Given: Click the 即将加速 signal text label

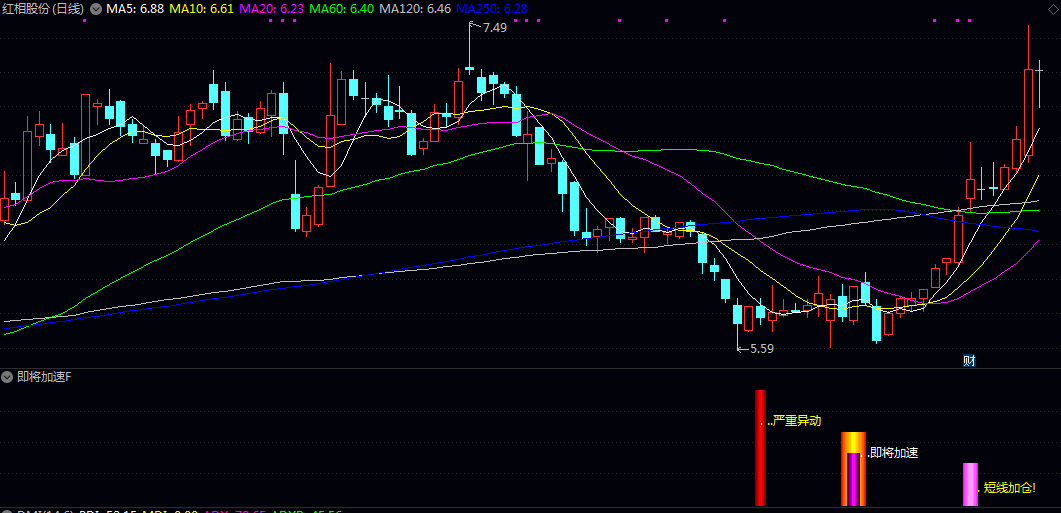Looking at the screenshot, I should coord(893,453).
